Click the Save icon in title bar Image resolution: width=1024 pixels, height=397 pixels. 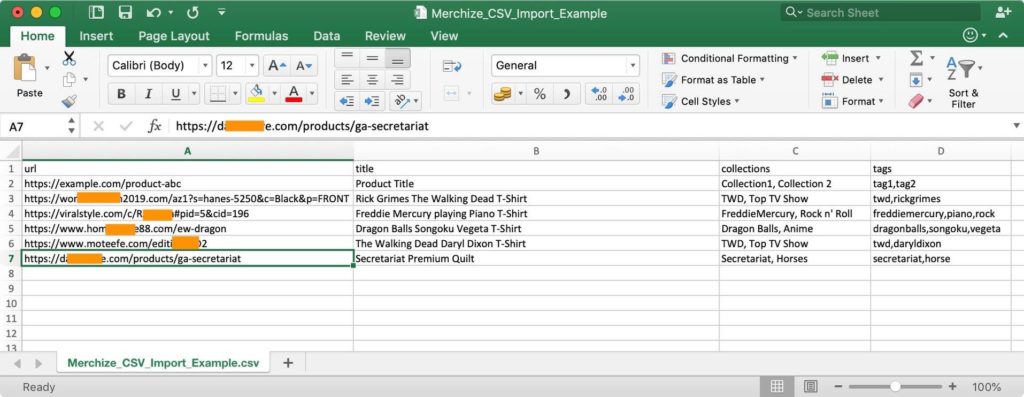pyautogui.click(x=125, y=12)
